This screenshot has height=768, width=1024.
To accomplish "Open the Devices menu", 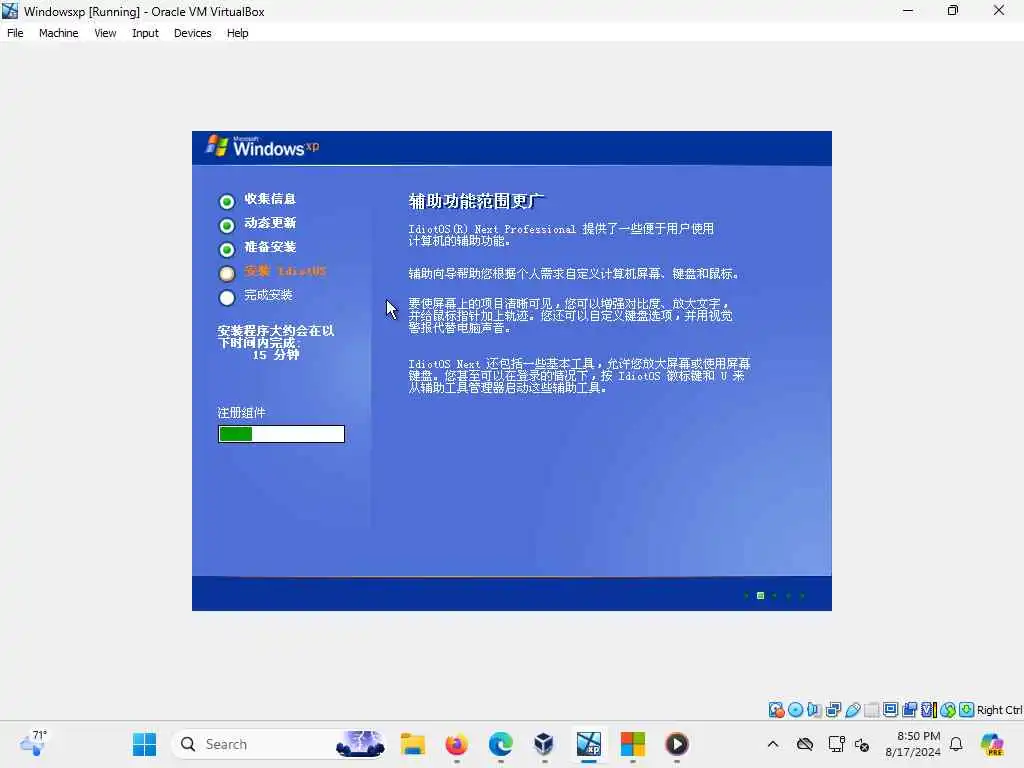I will (x=192, y=33).
